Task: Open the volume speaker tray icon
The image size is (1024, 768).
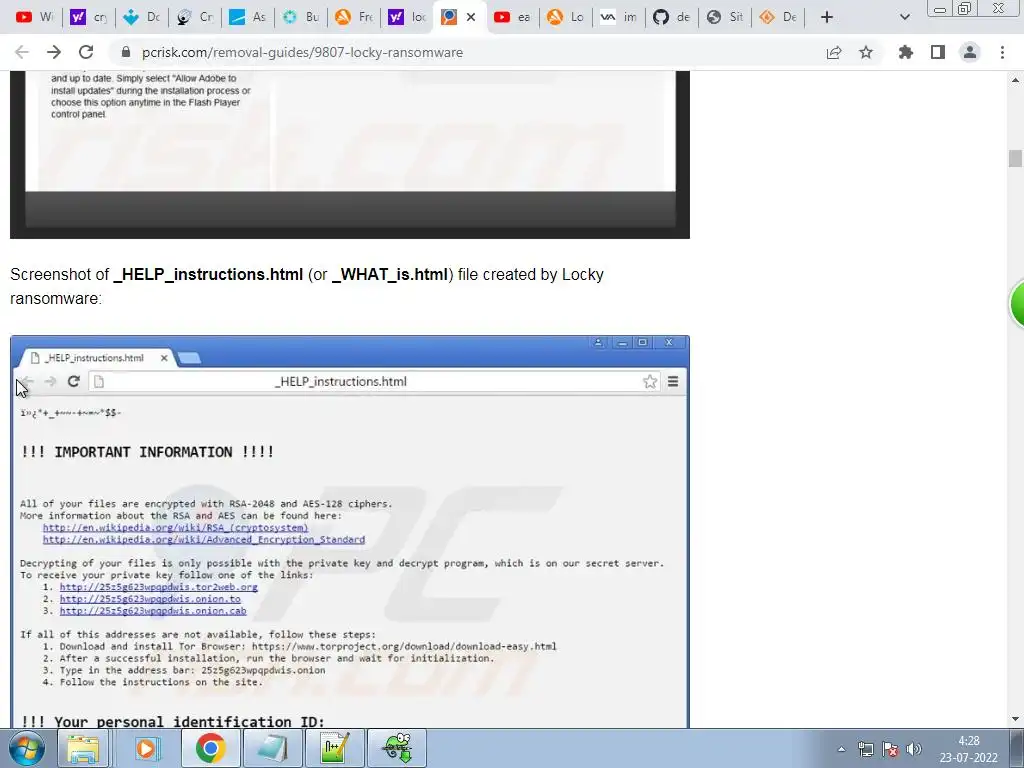Action: click(914, 749)
